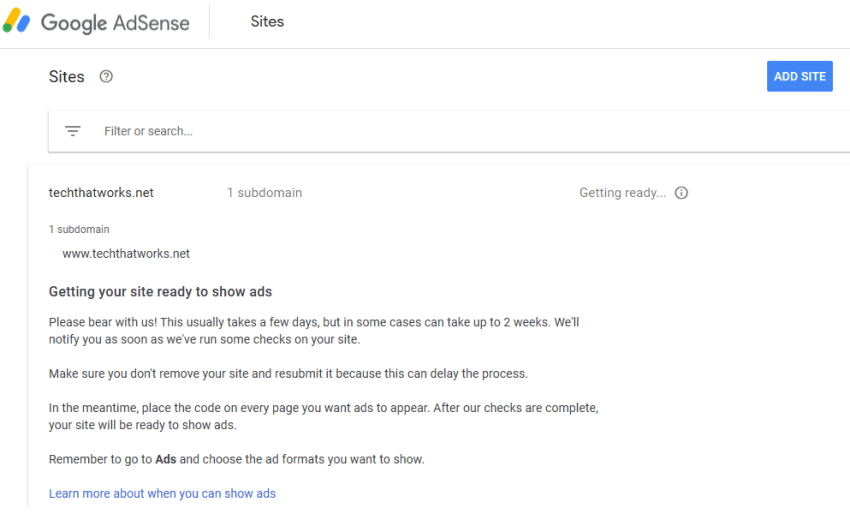The height and width of the screenshot is (514, 850).
Task: Click the 1 subdomain summary in site row
Action: [264, 193]
